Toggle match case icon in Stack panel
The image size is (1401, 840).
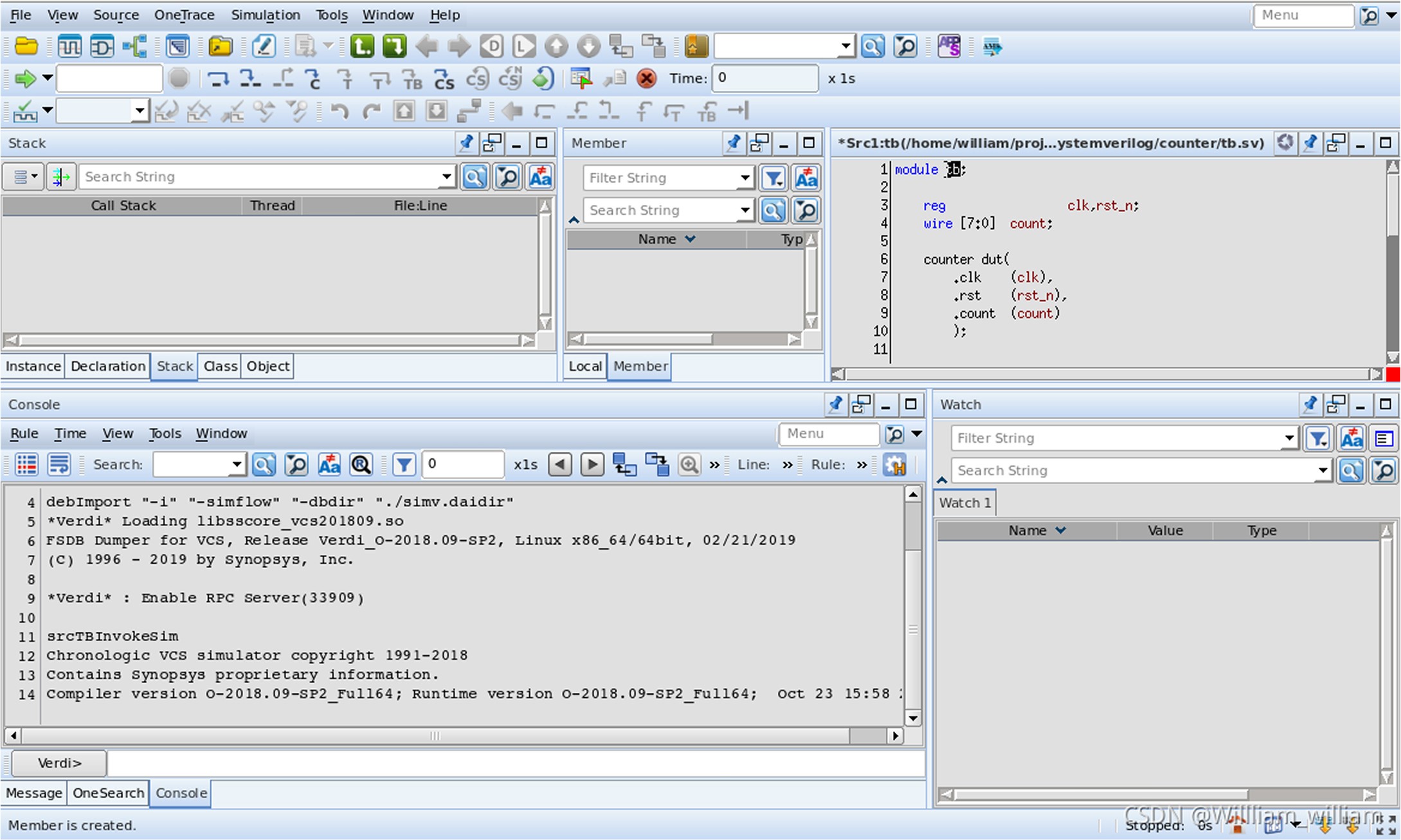coord(540,177)
